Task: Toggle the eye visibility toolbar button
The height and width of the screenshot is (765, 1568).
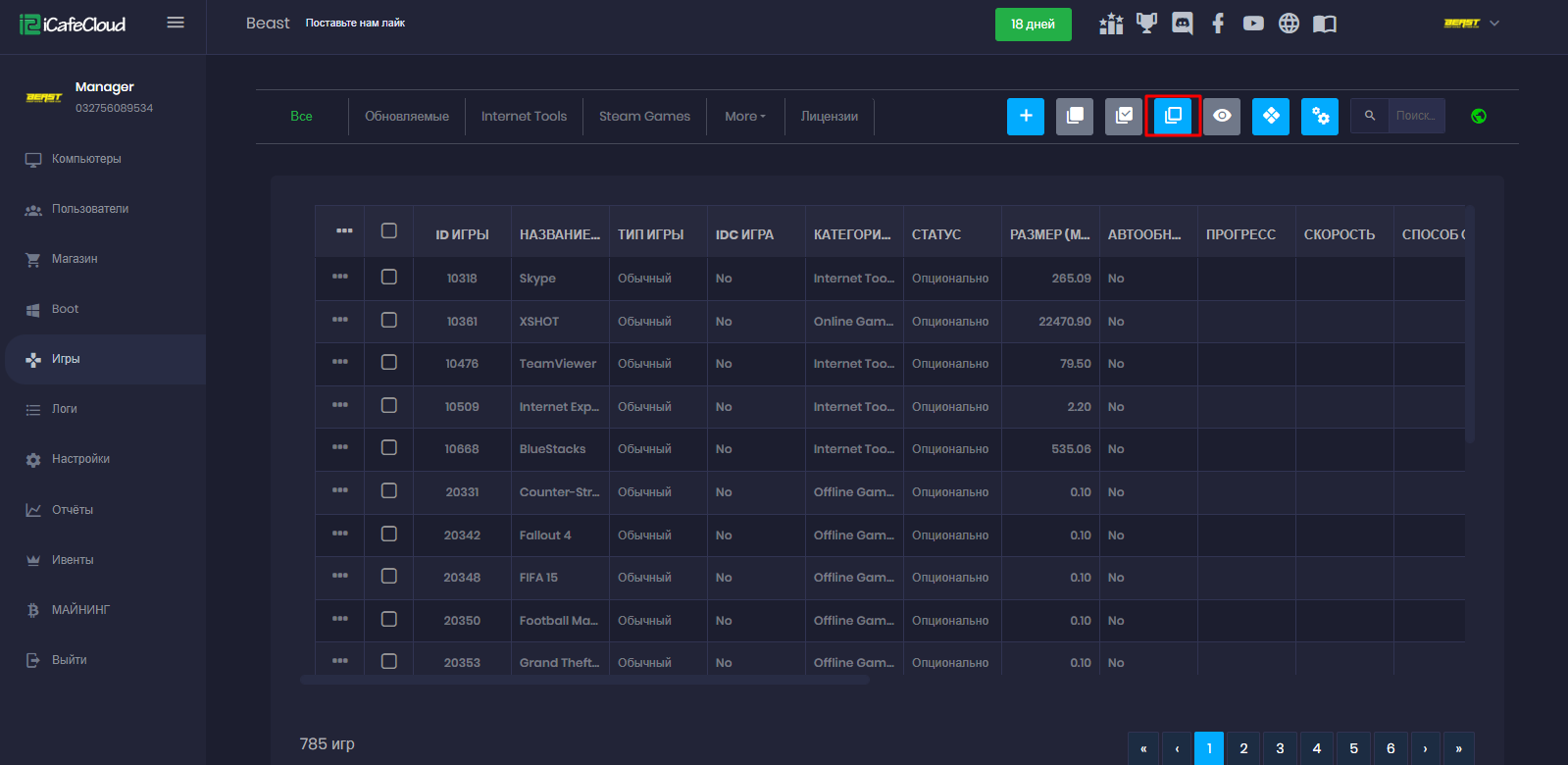Action: click(x=1222, y=116)
